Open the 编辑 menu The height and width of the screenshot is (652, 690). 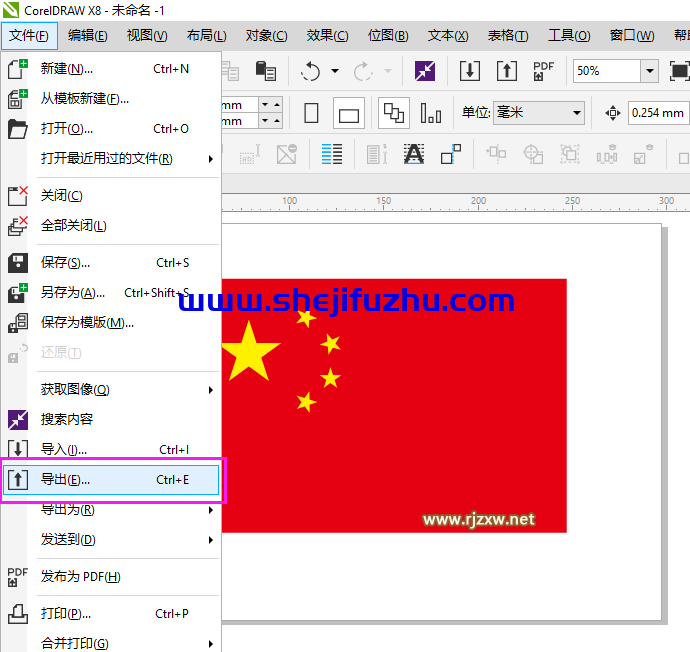pos(88,36)
